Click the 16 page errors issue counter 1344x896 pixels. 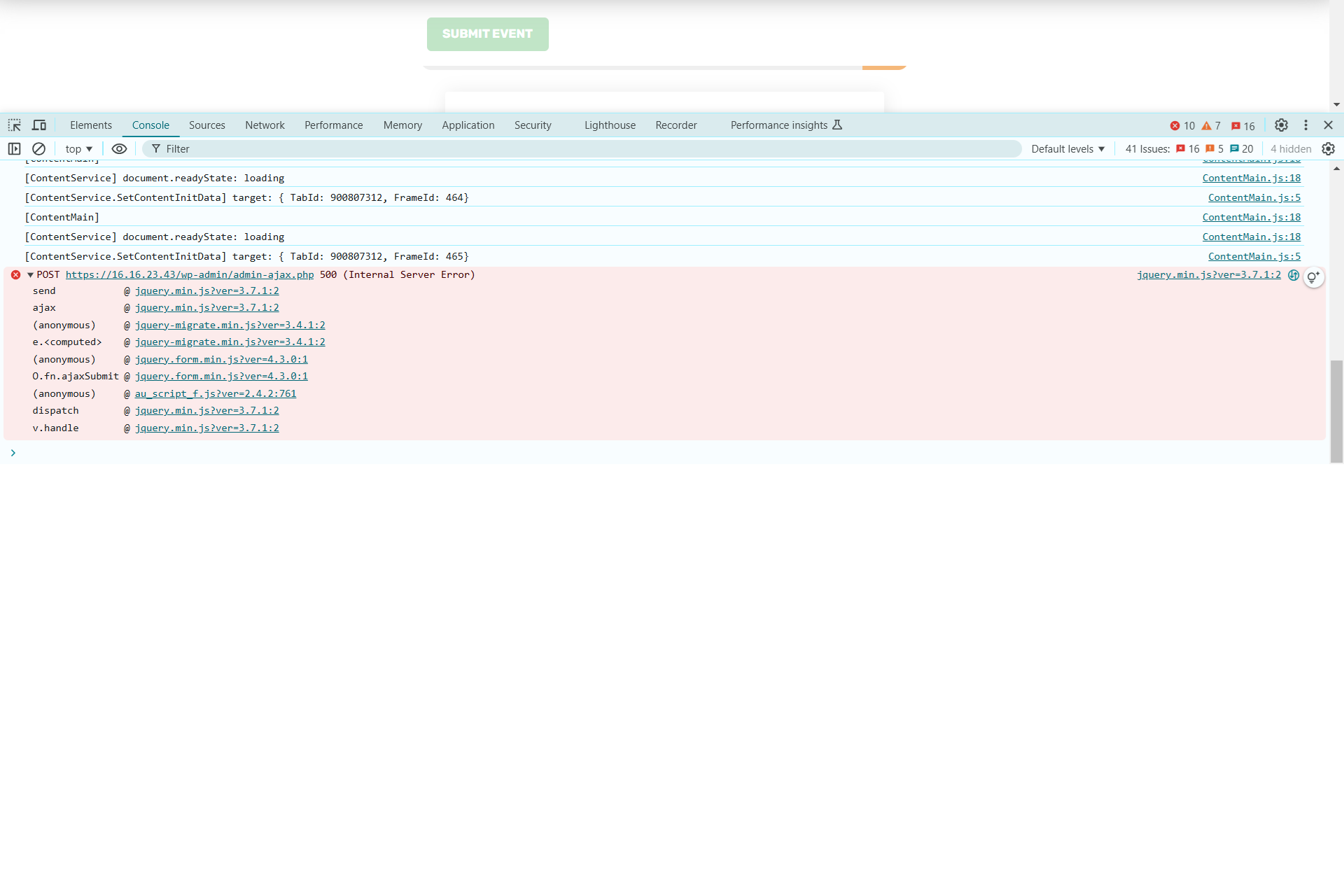(1188, 149)
